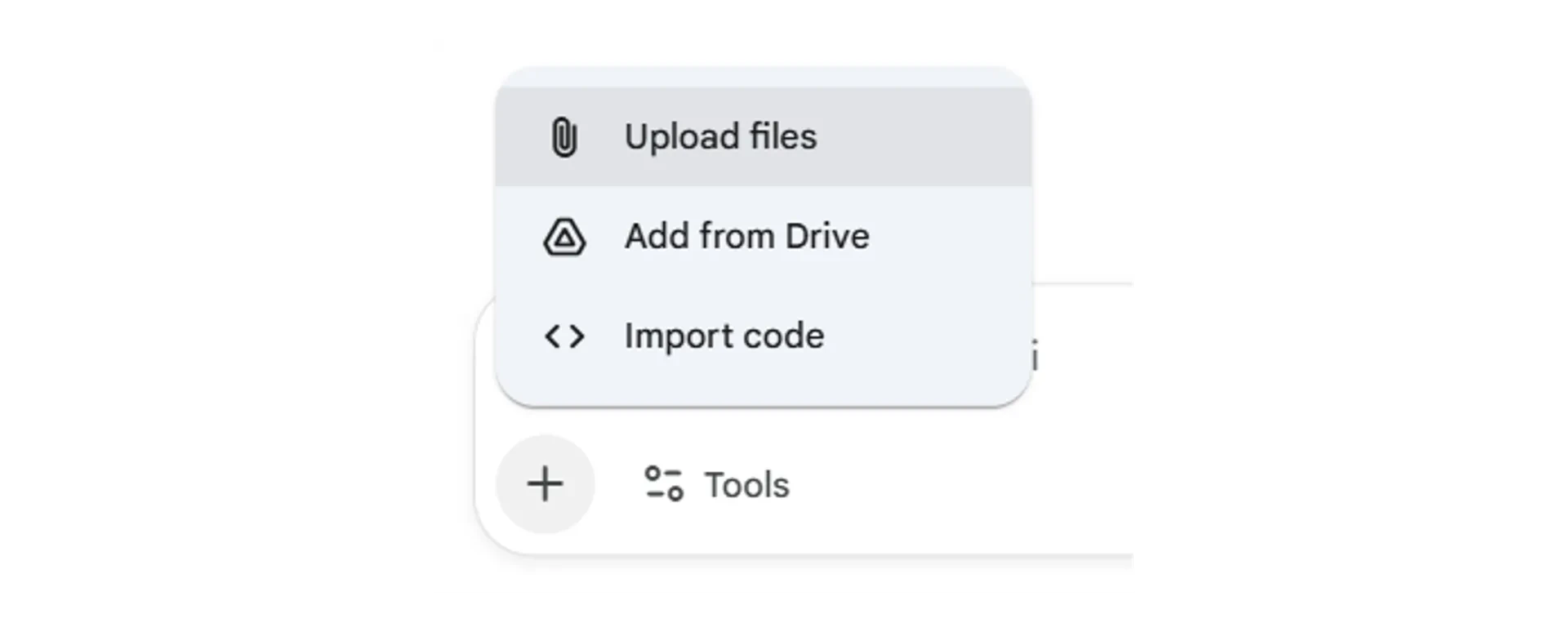The height and width of the screenshot is (632, 1568).
Task: Select the Upload files paperclip glyph
Action: click(x=564, y=136)
